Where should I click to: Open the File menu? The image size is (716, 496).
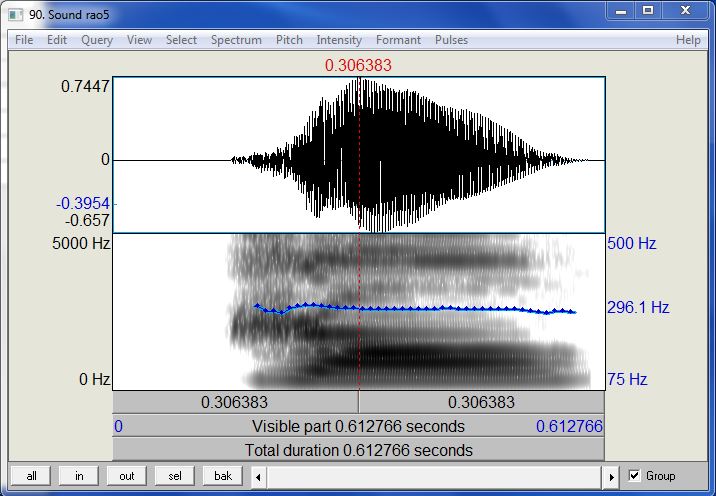[x=24, y=40]
